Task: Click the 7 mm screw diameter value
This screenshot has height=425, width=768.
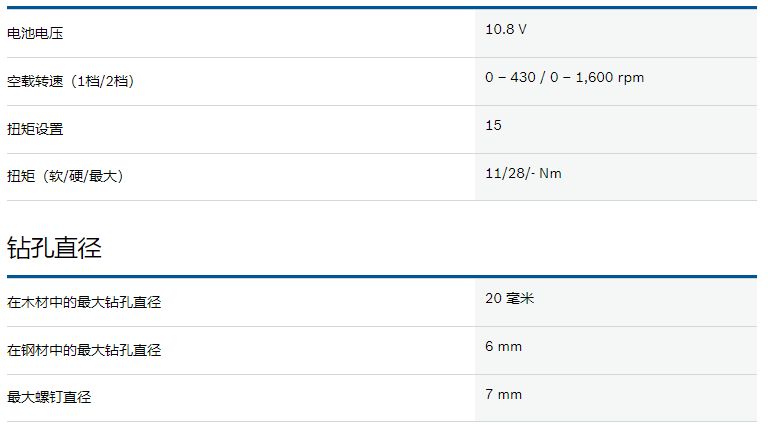Action: [504, 395]
